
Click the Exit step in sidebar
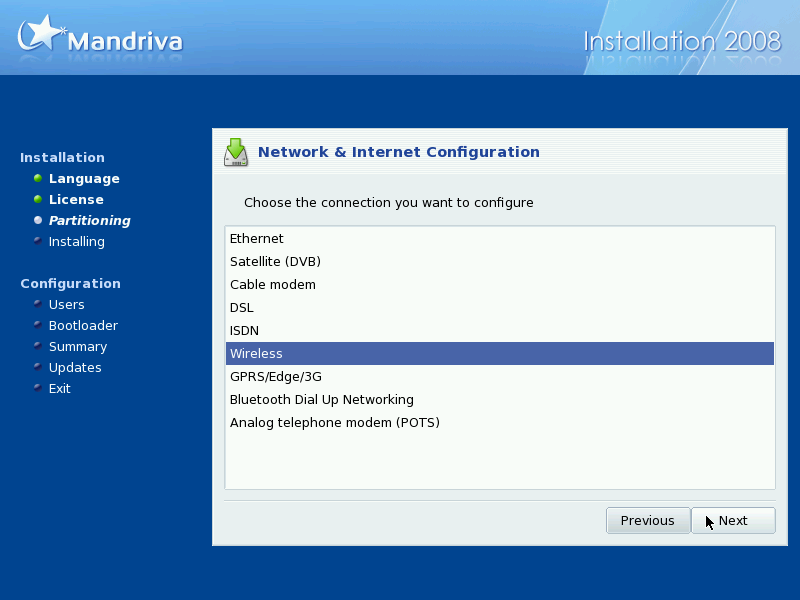pyautogui.click(x=59, y=389)
